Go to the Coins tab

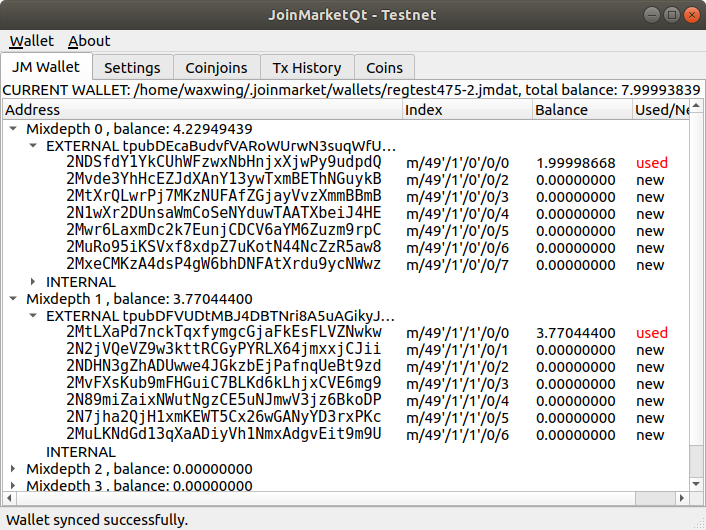coord(384,68)
